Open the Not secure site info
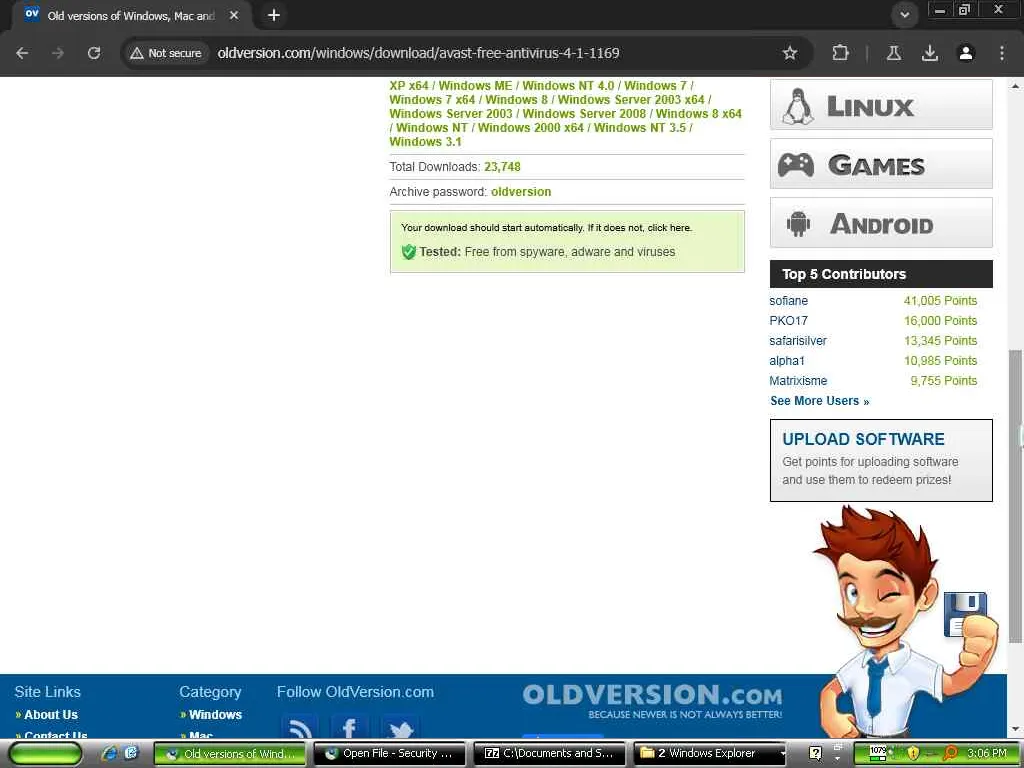Viewport: 1024px width, 768px height. 165,53
